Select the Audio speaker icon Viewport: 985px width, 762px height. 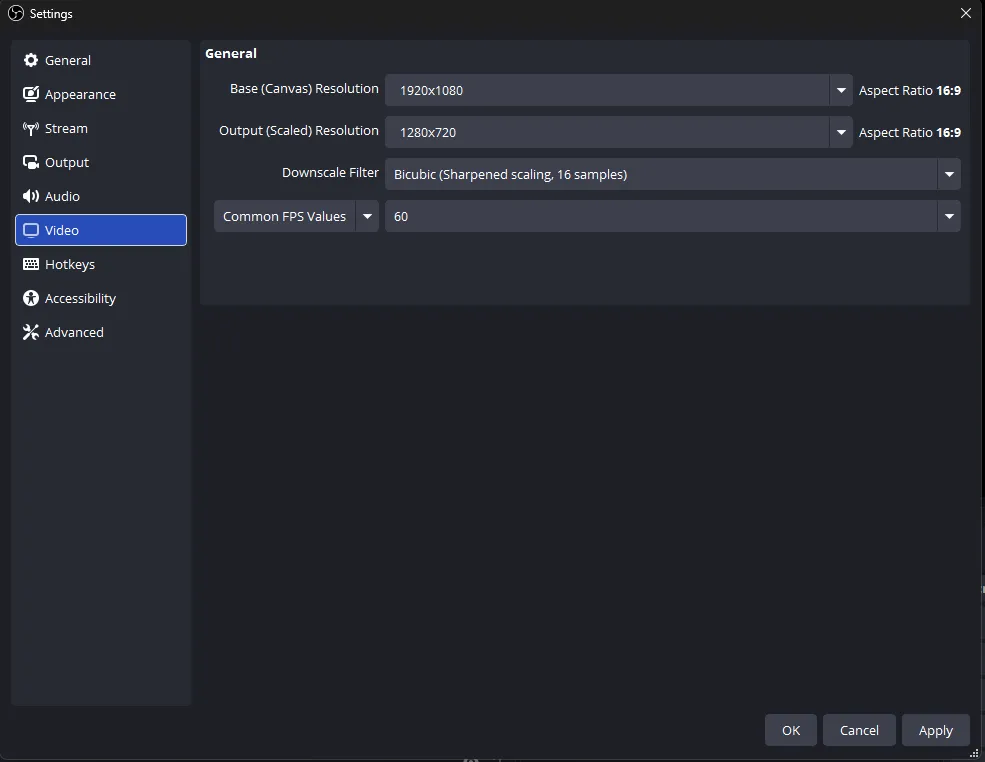31,196
